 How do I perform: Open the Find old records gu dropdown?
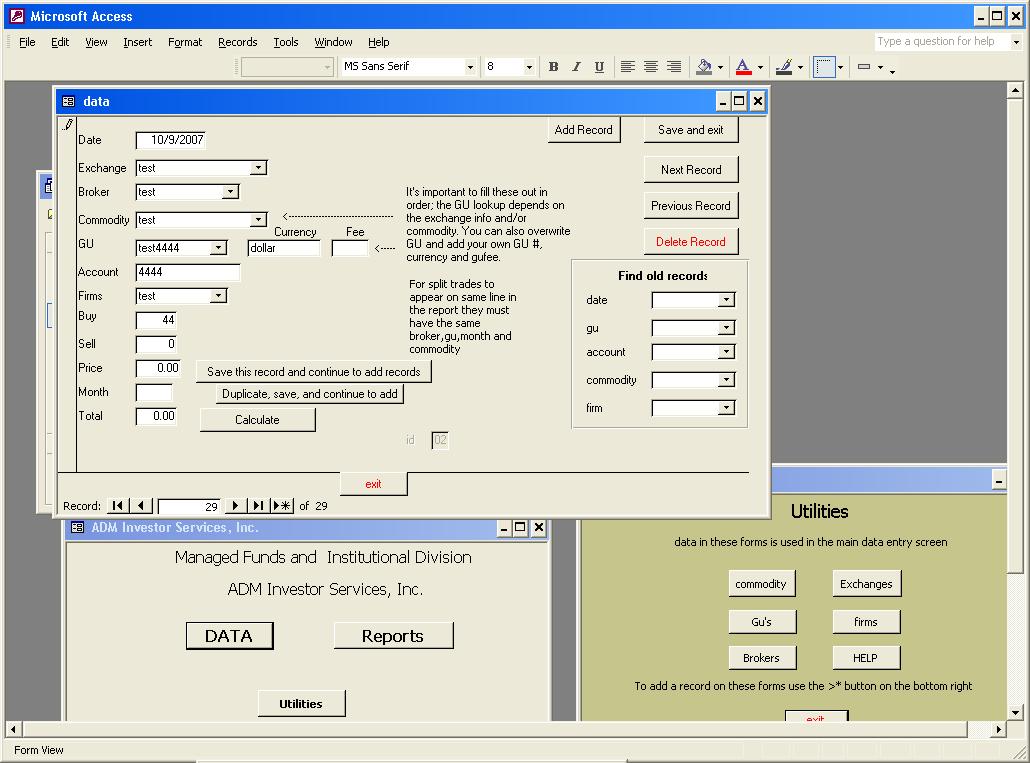pos(726,328)
